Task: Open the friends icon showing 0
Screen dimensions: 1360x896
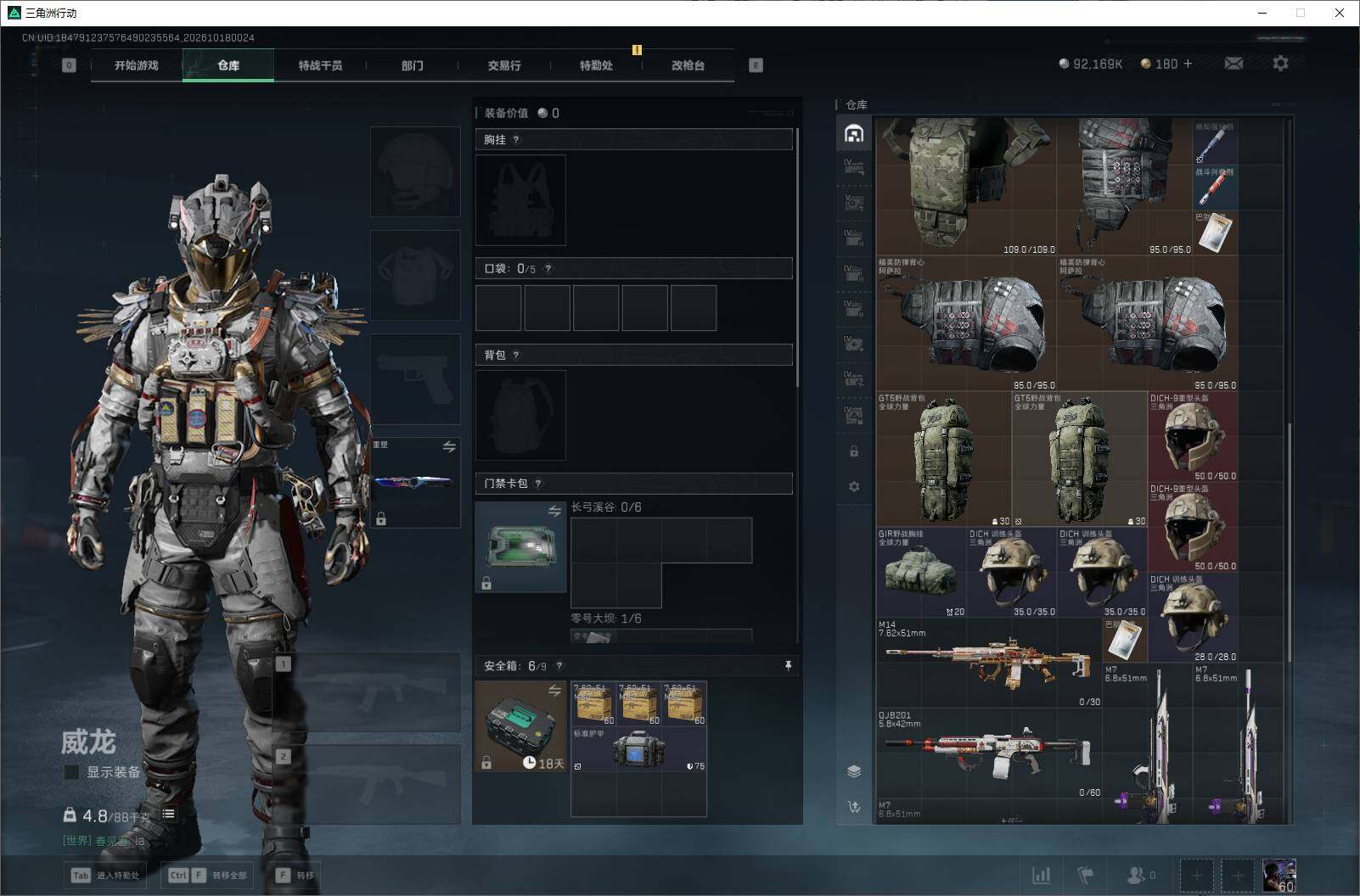Action: (1139, 875)
